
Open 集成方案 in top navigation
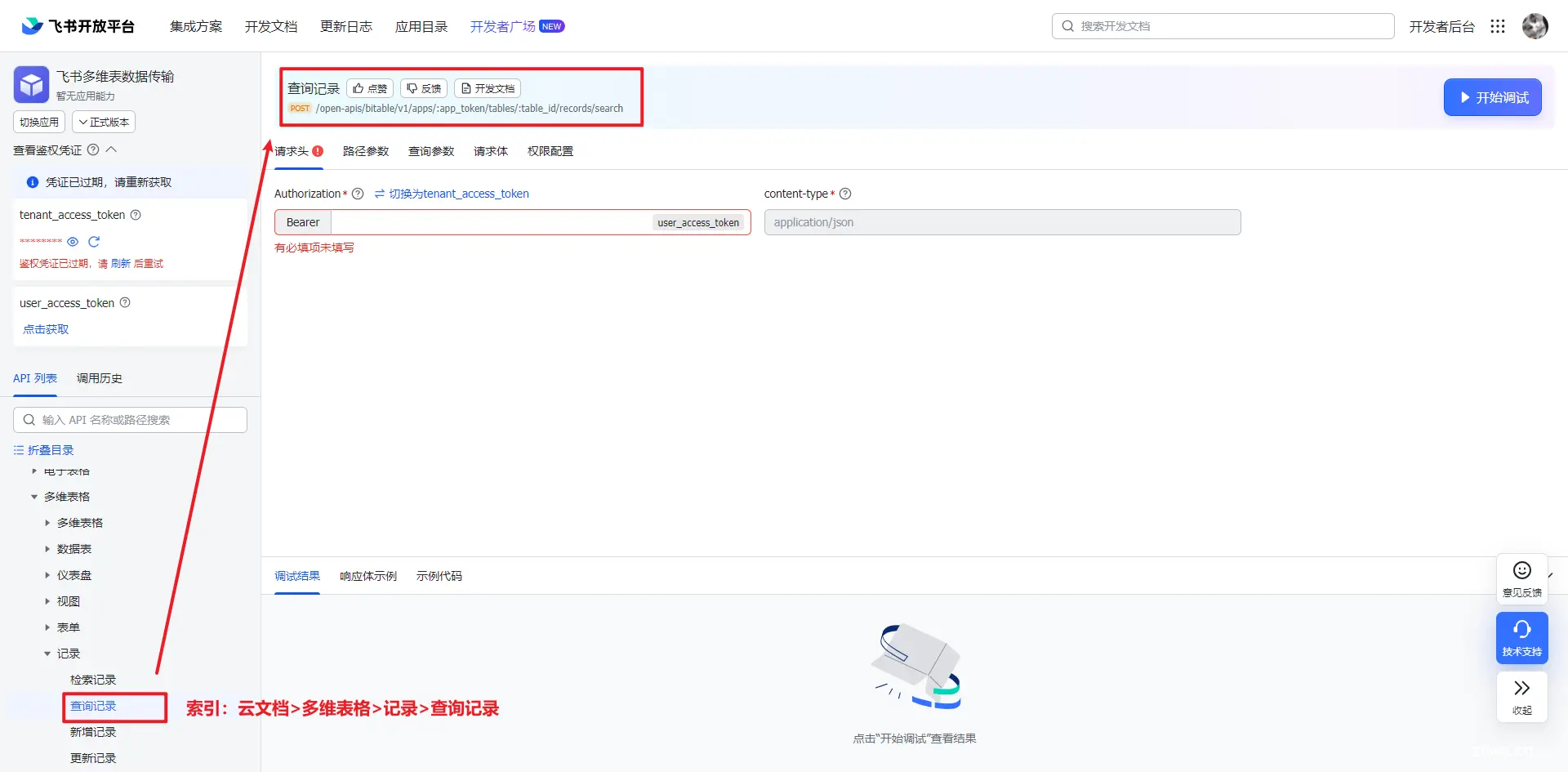(x=196, y=26)
